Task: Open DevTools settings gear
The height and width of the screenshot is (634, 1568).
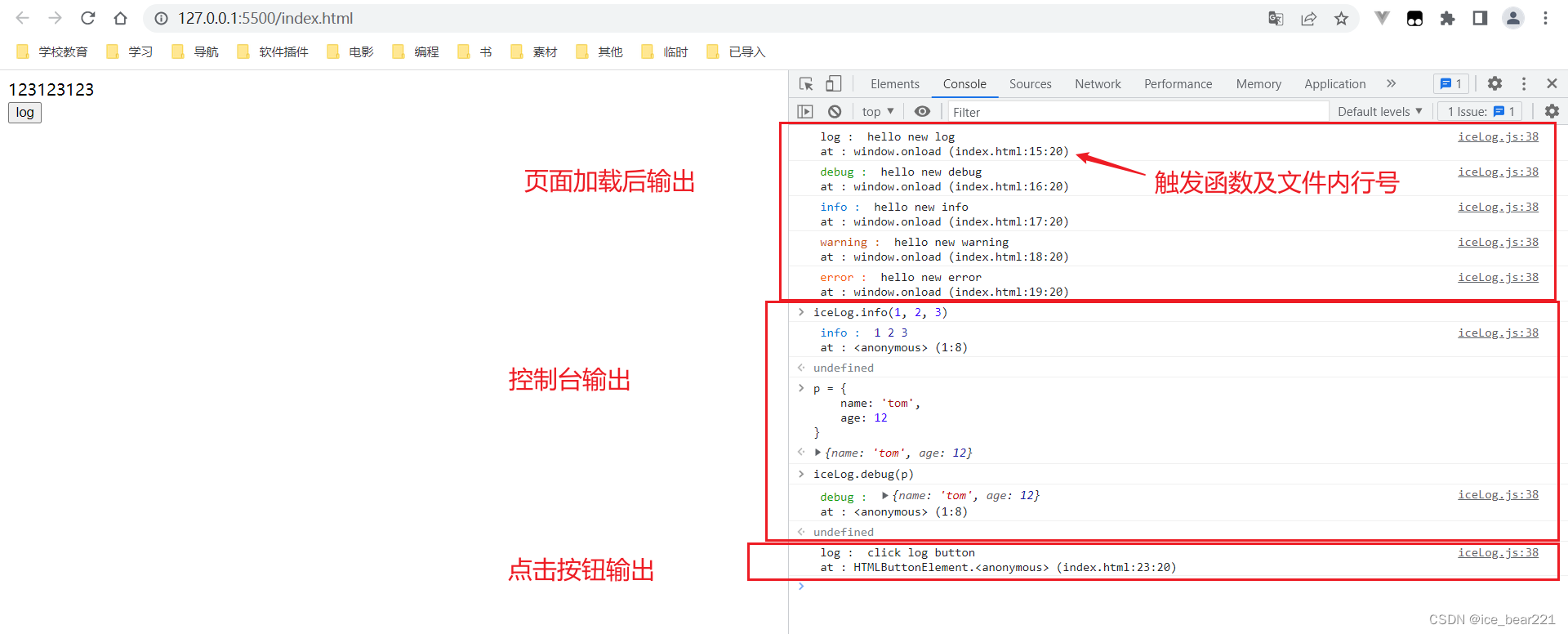Action: tap(1494, 83)
